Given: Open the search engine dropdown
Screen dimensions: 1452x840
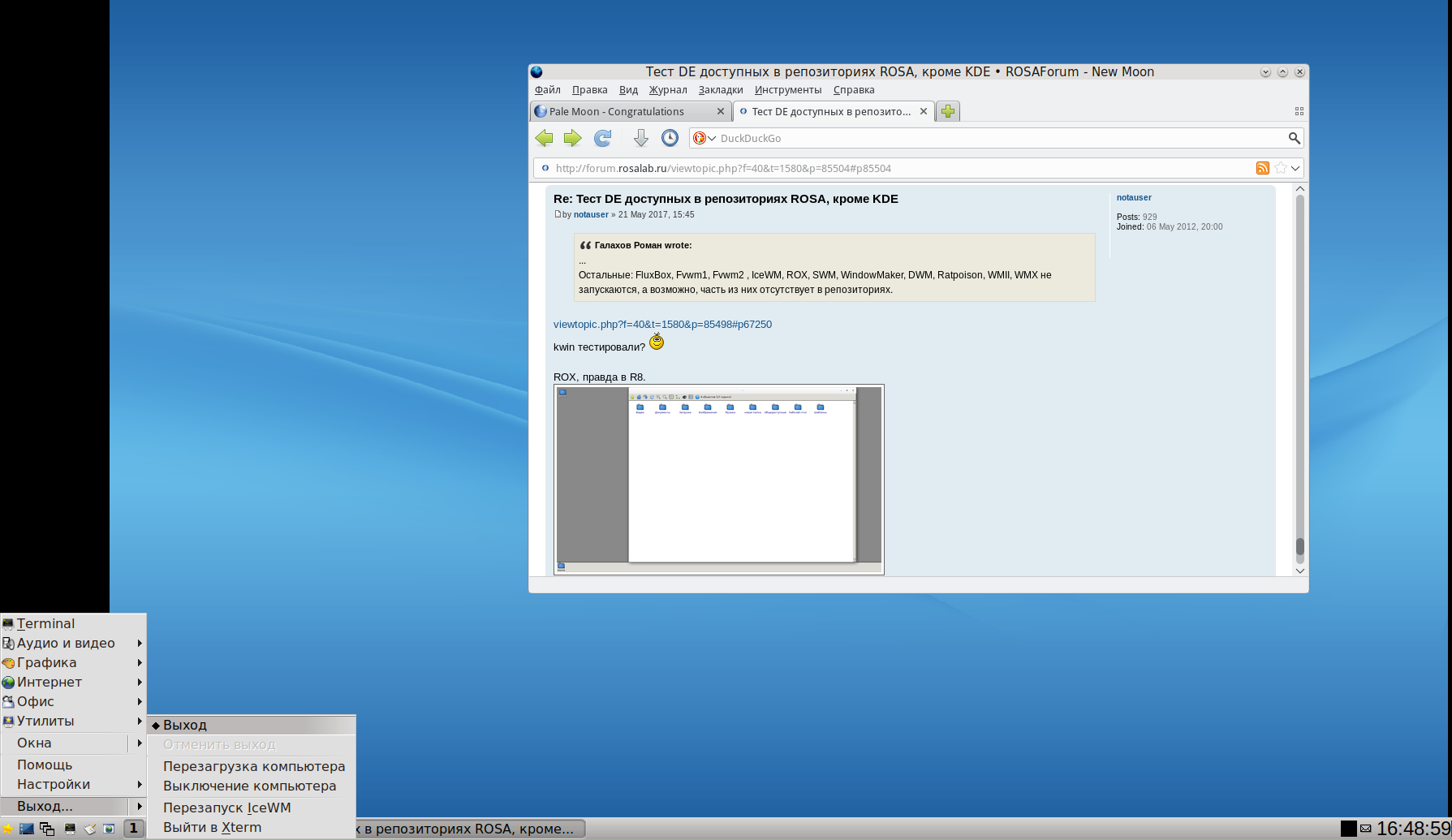Looking at the screenshot, I should (x=704, y=138).
